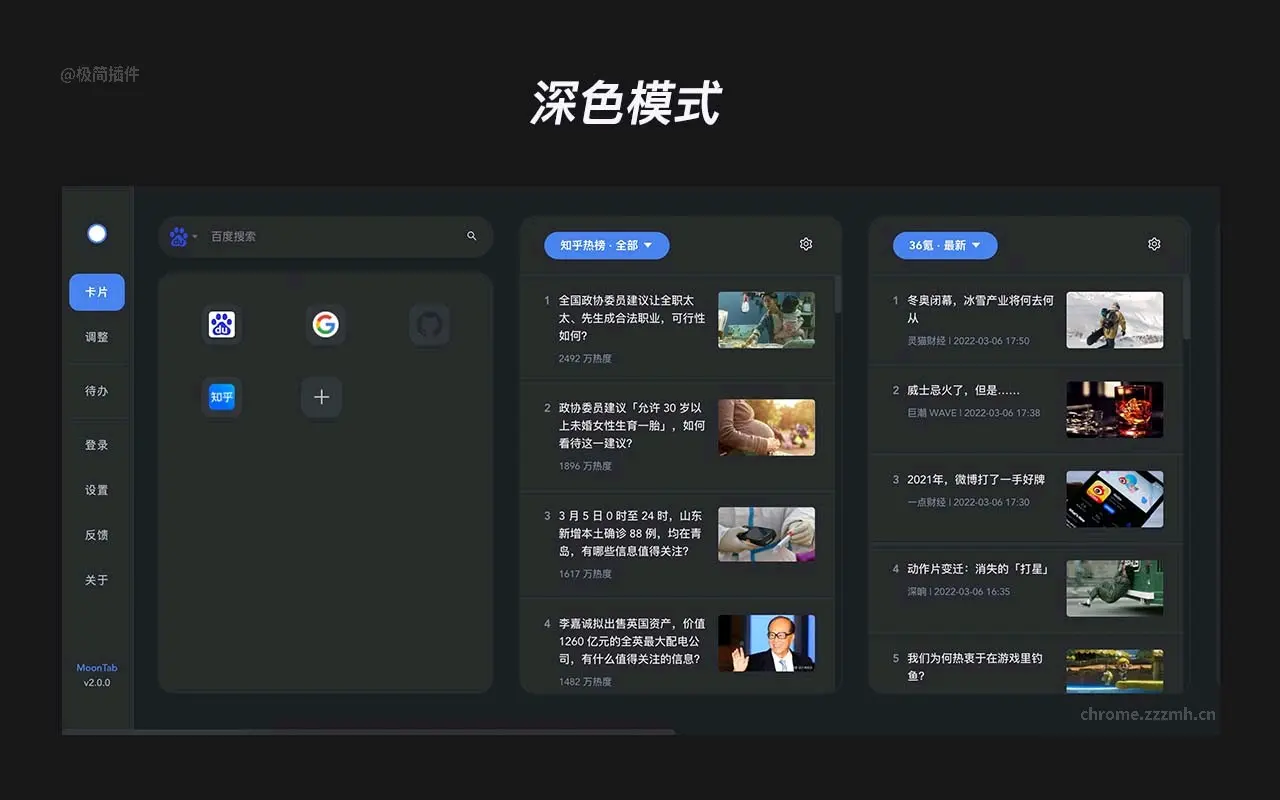The image size is (1280, 800).
Task: Open settings for the 36Kr news card
Action: pos(1153,243)
